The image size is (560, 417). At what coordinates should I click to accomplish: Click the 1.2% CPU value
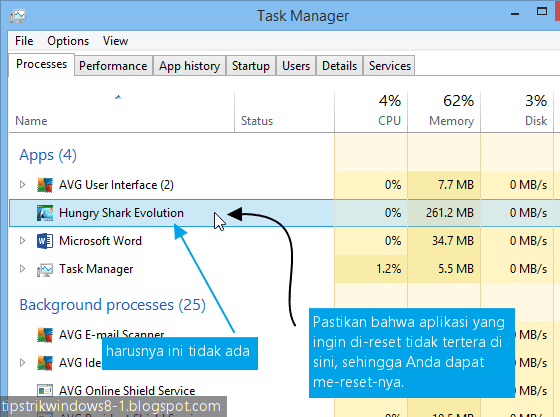[x=389, y=269]
